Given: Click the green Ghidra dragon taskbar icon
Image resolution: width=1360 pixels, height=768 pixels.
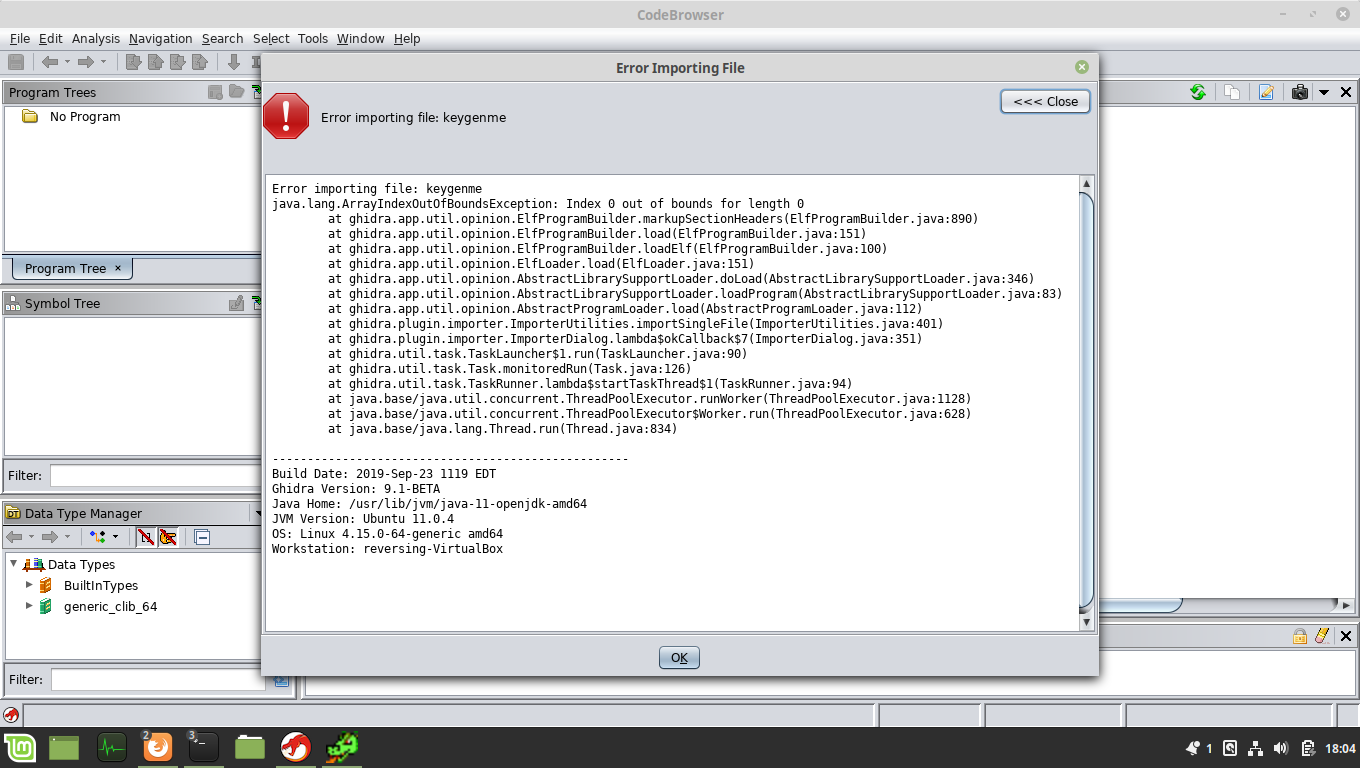Looking at the screenshot, I should point(342,746).
